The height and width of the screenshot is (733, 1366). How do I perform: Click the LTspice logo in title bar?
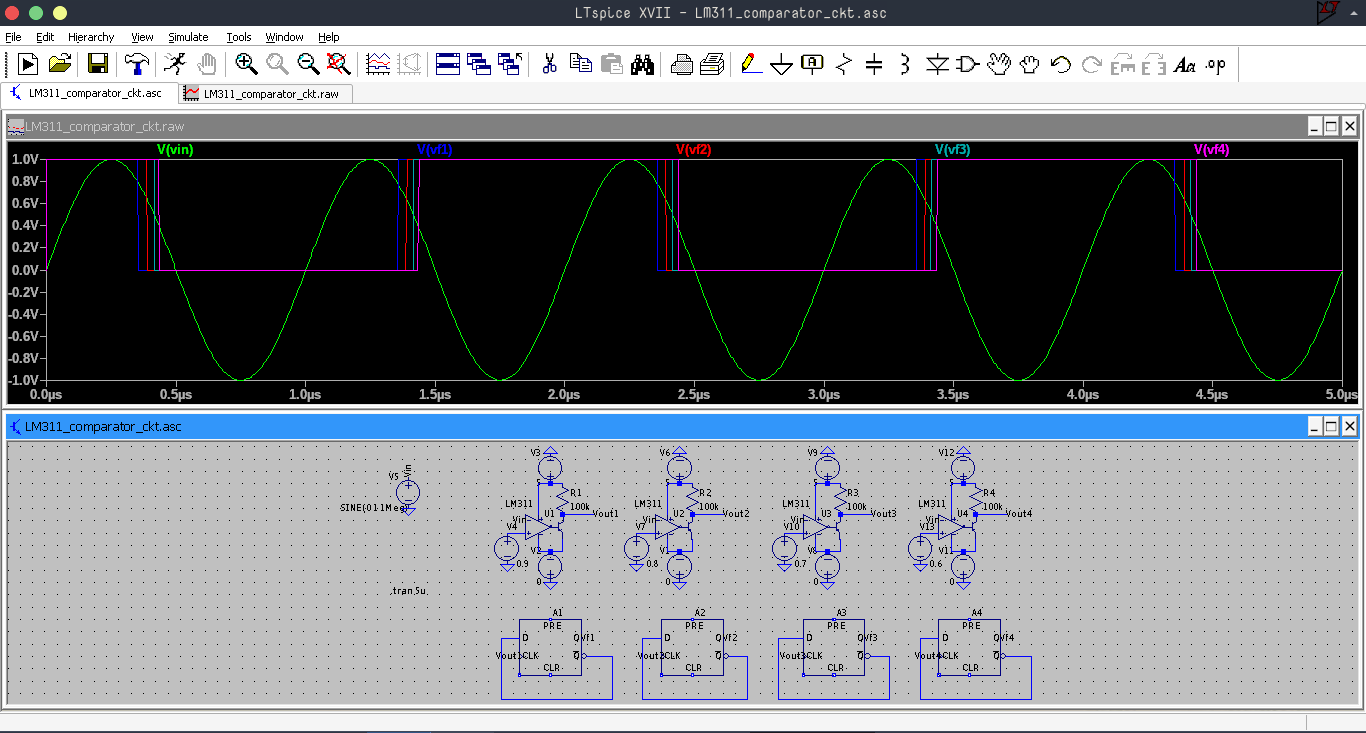1329,12
